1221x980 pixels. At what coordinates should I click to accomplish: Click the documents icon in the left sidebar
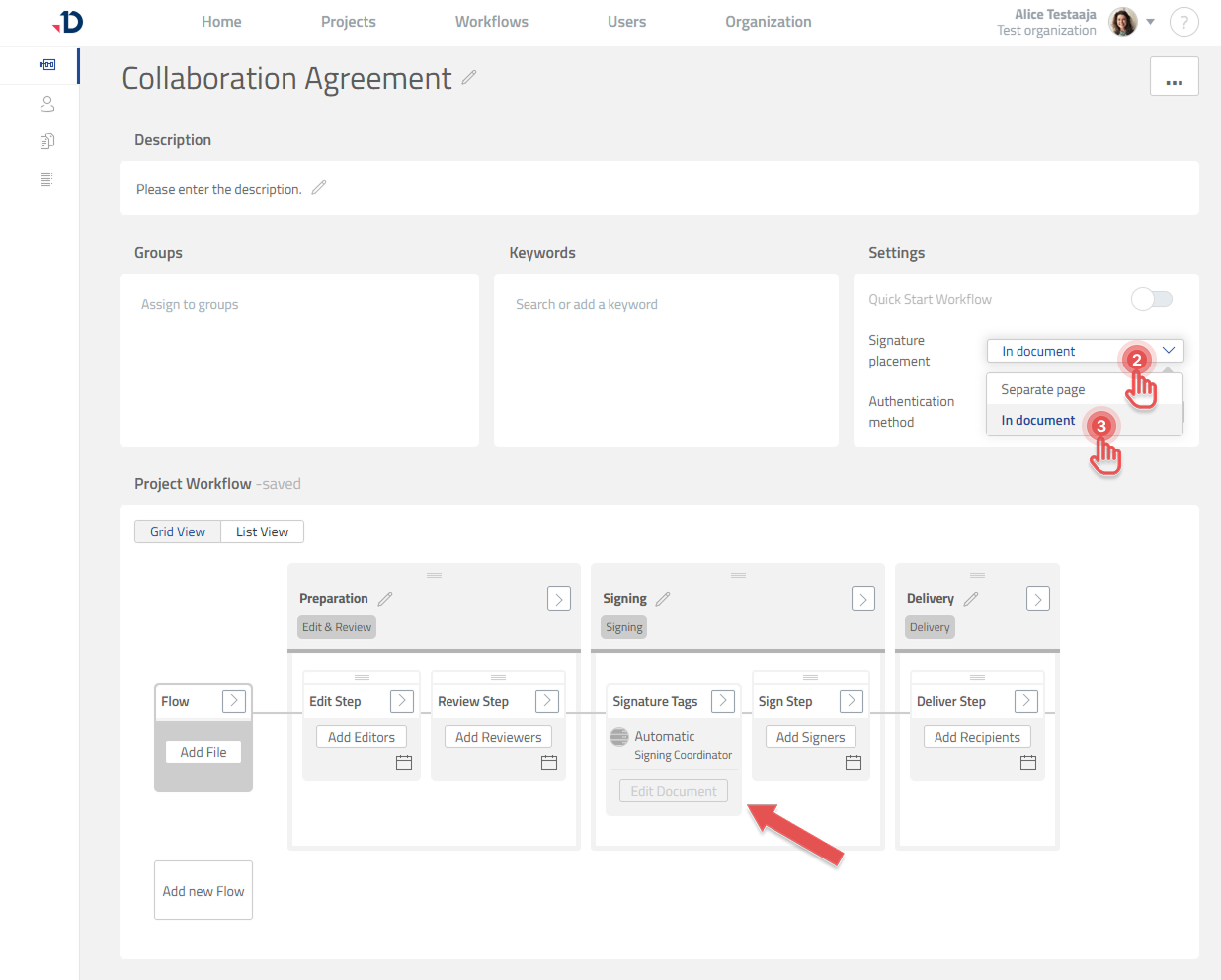tap(46, 140)
